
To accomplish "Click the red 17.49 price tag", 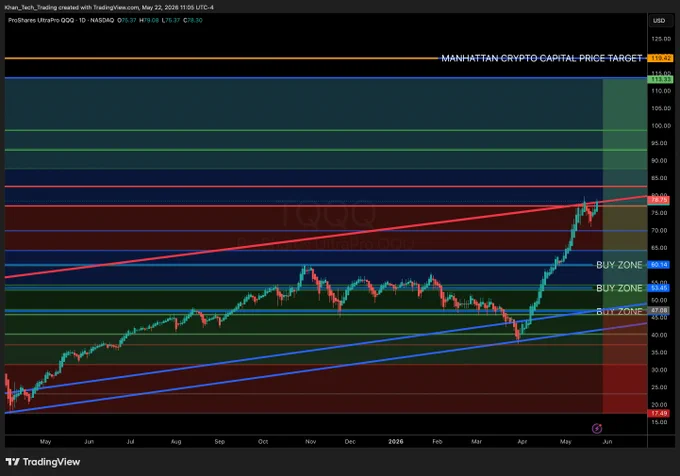I will pos(659,414).
